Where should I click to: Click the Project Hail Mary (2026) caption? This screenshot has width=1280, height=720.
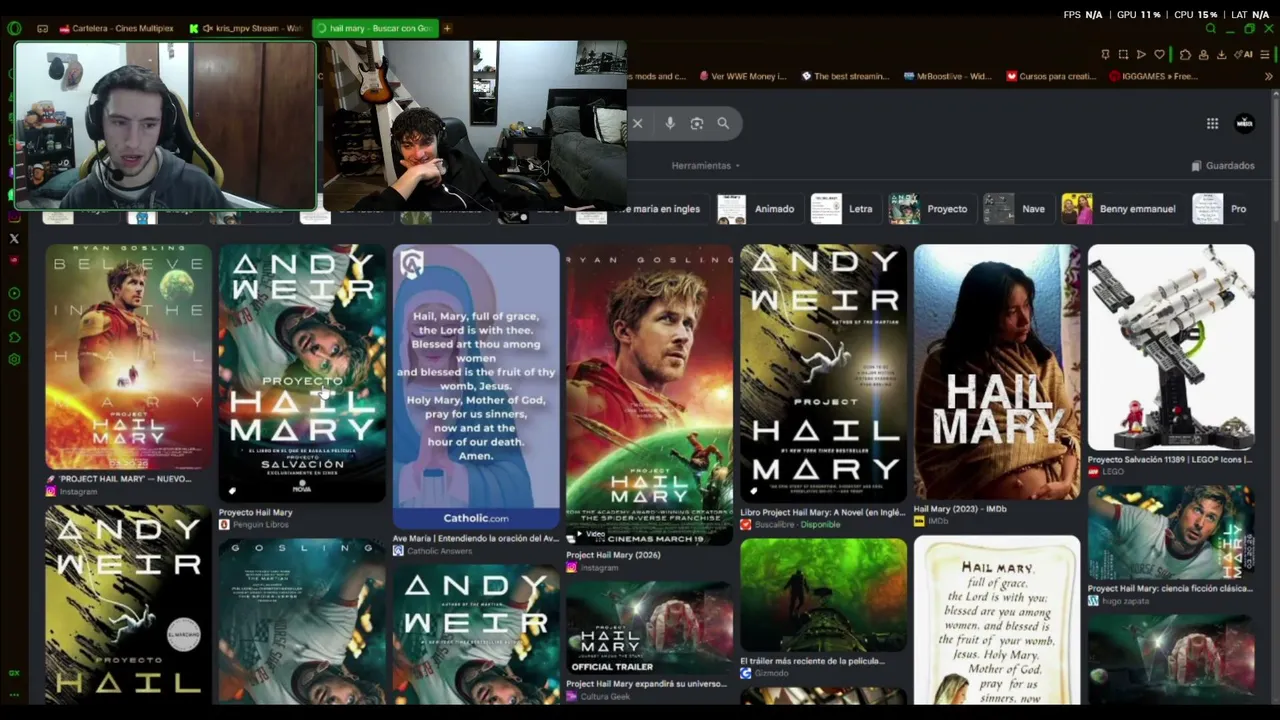coord(613,555)
